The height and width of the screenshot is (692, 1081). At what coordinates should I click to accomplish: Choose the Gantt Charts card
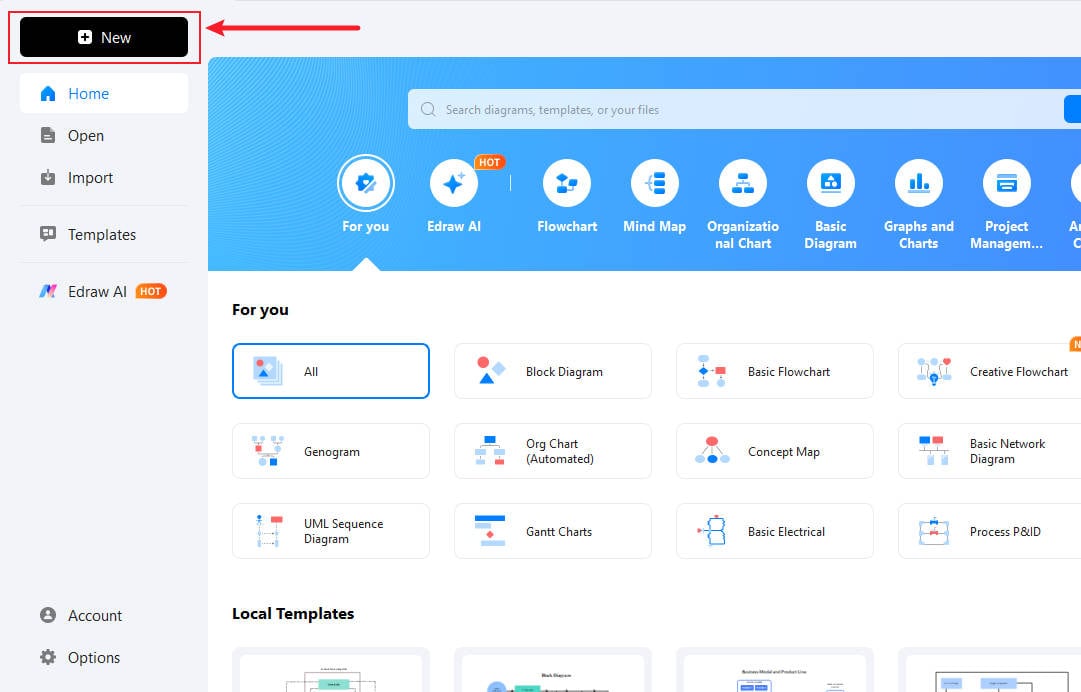click(x=553, y=531)
